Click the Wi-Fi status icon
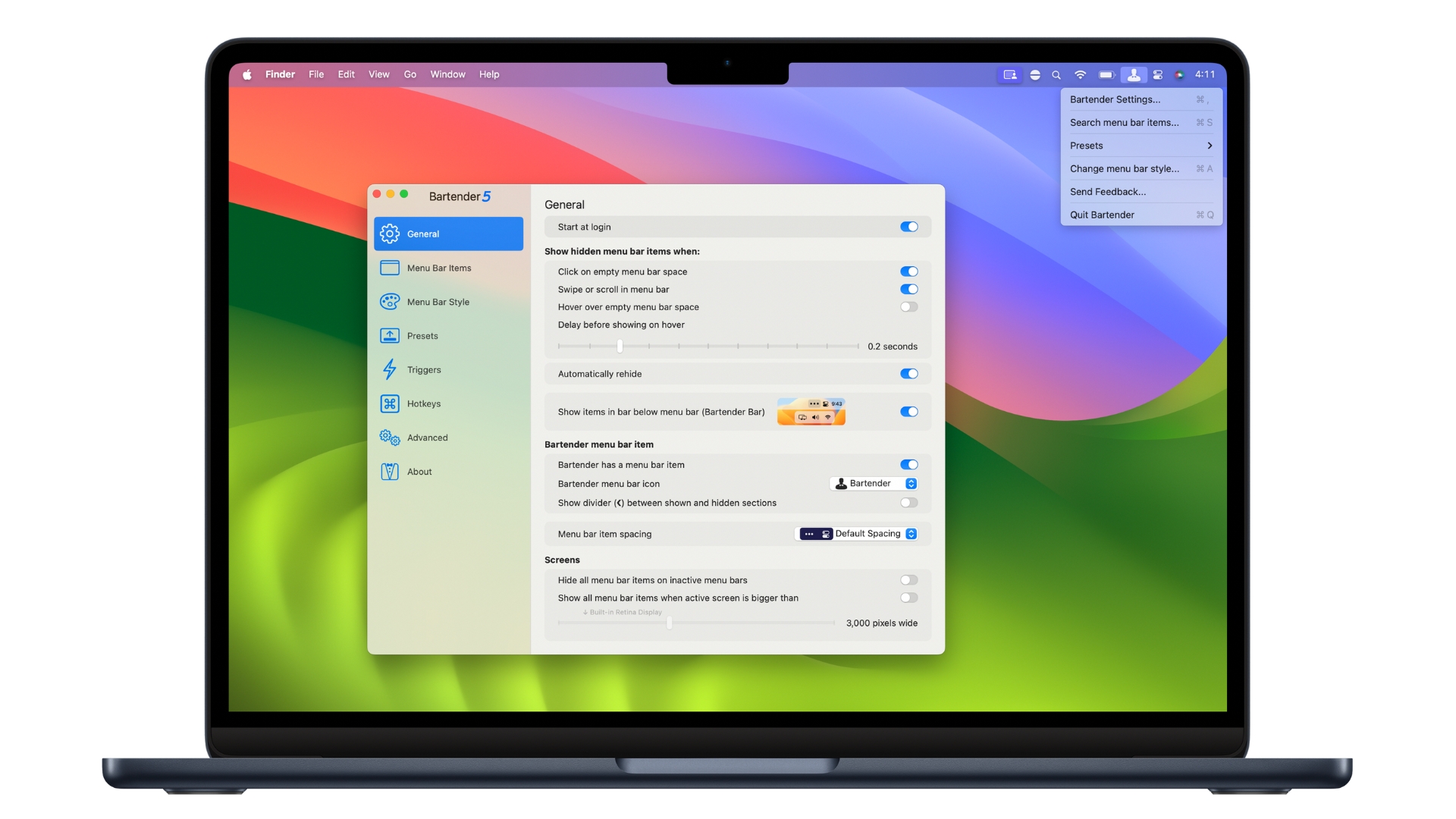Viewport: 1456px width, 819px height. (x=1081, y=74)
